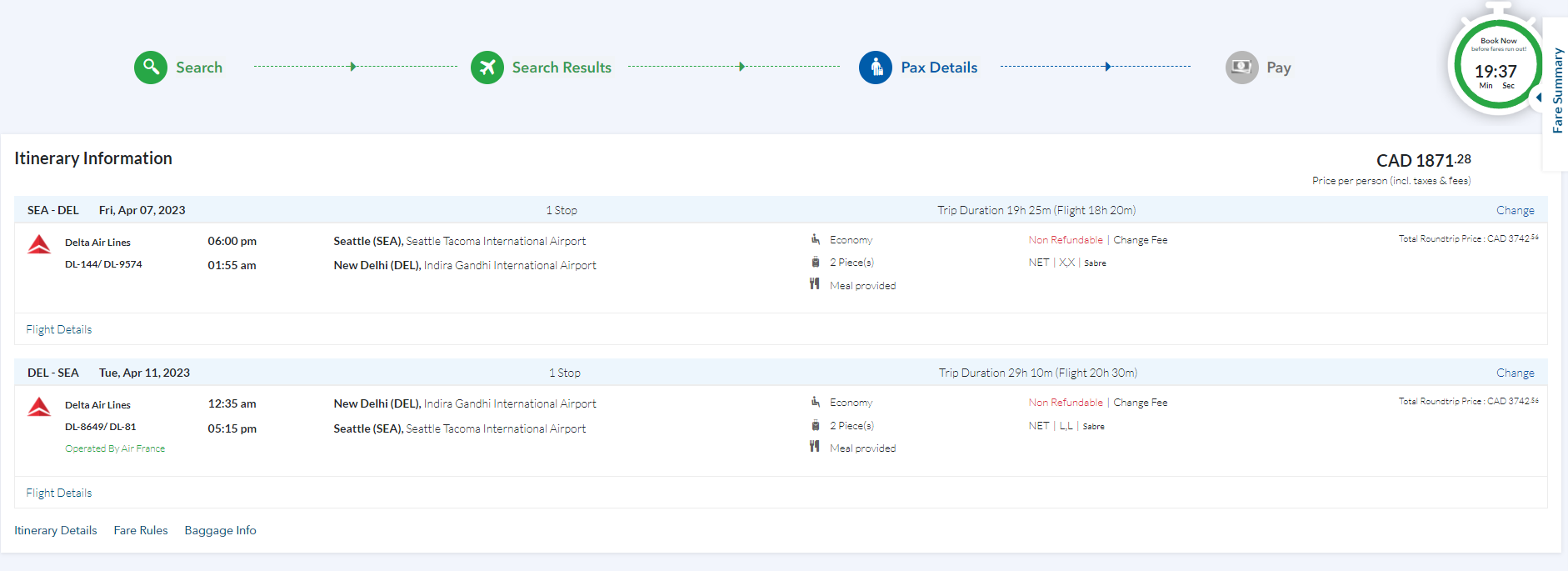Click the Book Now countdown timer
Screen dimensions: 1568x571
1497,65
